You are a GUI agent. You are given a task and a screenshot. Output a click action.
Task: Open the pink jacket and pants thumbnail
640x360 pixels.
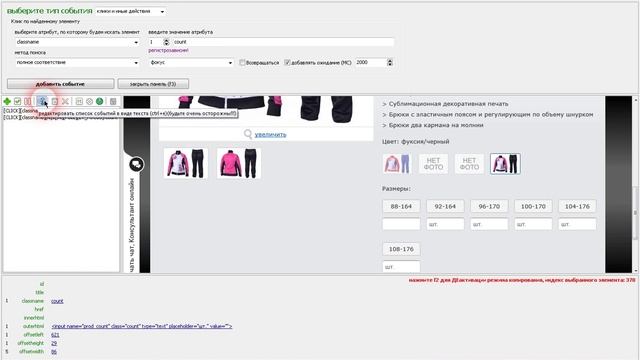(239, 163)
